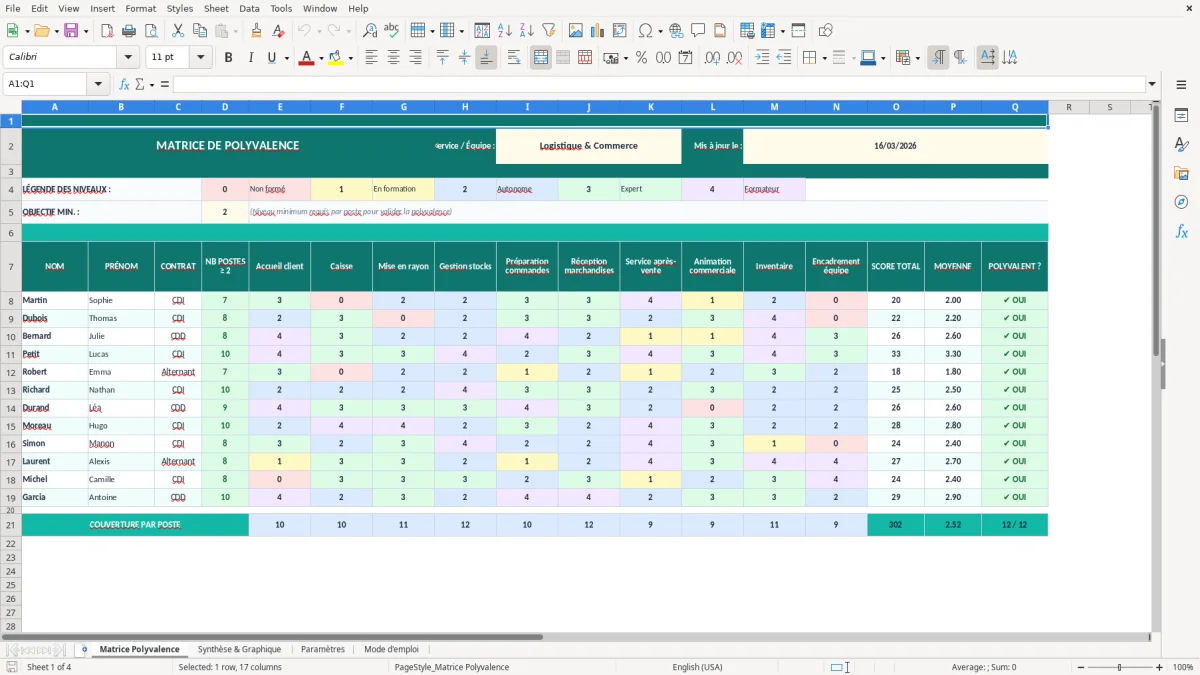The image size is (1200, 675).
Task: Click the zoom slider in status bar
Action: pyautogui.click(x=1118, y=667)
